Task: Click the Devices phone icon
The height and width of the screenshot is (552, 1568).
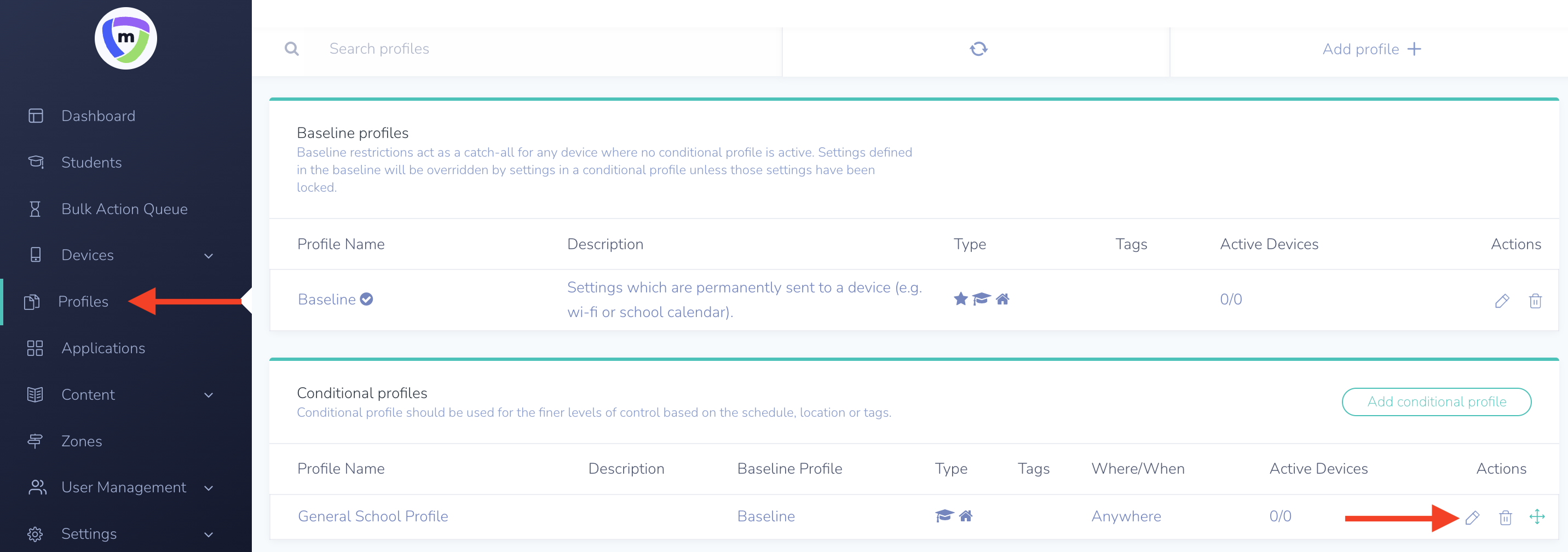Action: click(36, 255)
